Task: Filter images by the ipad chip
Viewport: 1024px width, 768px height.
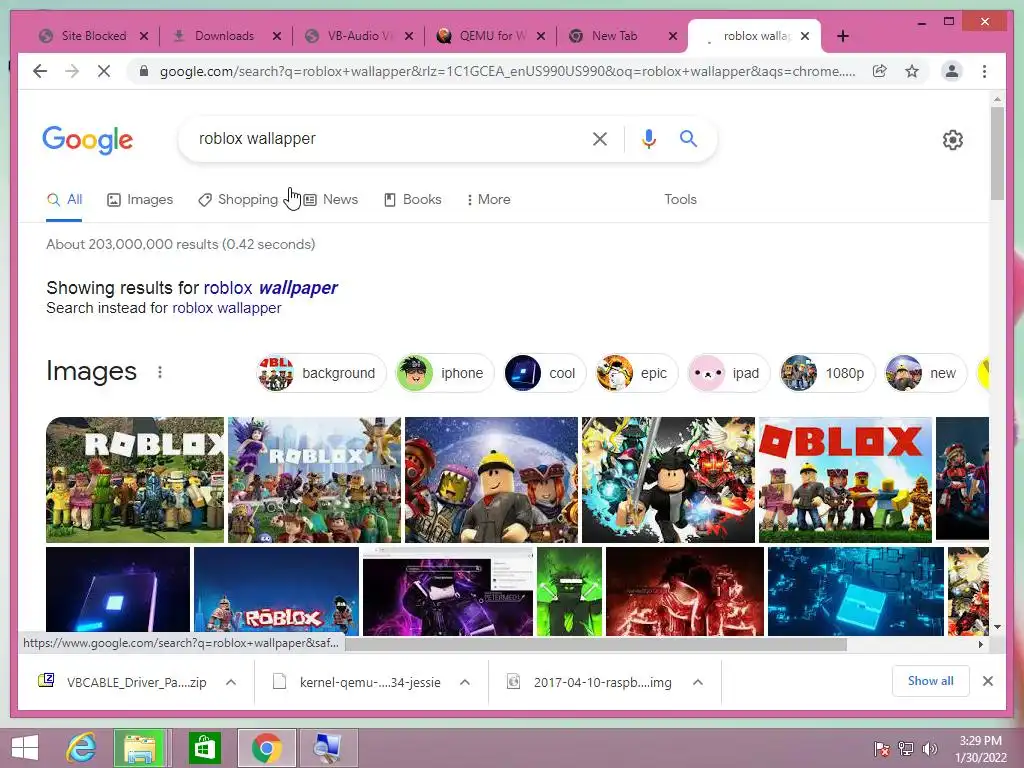Action: (729, 373)
